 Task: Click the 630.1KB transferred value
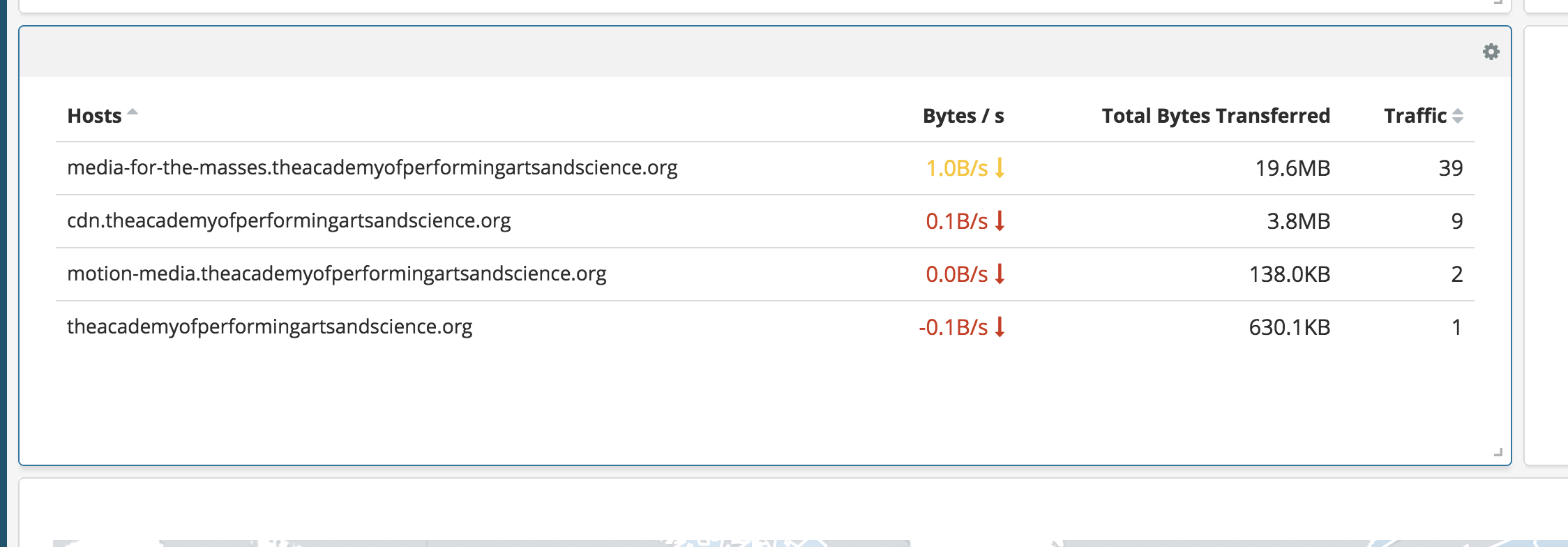(1290, 327)
